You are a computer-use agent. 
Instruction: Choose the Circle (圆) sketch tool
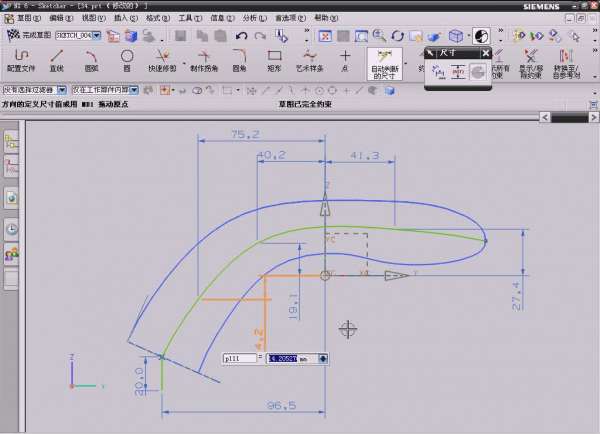[127, 60]
